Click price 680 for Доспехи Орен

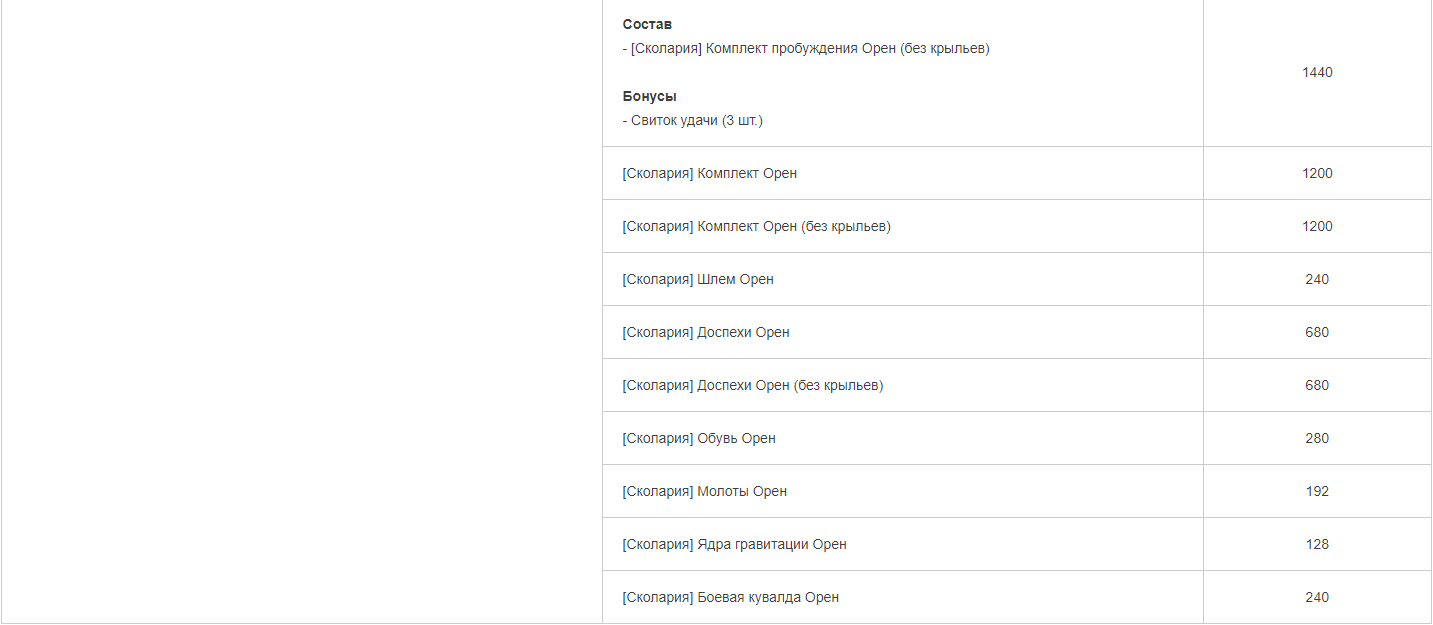coord(1317,332)
